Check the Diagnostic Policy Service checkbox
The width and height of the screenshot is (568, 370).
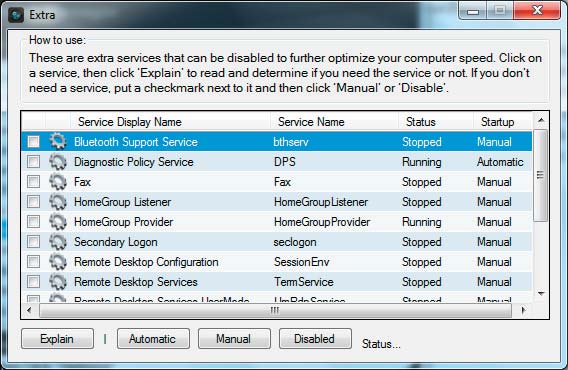[33, 162]
